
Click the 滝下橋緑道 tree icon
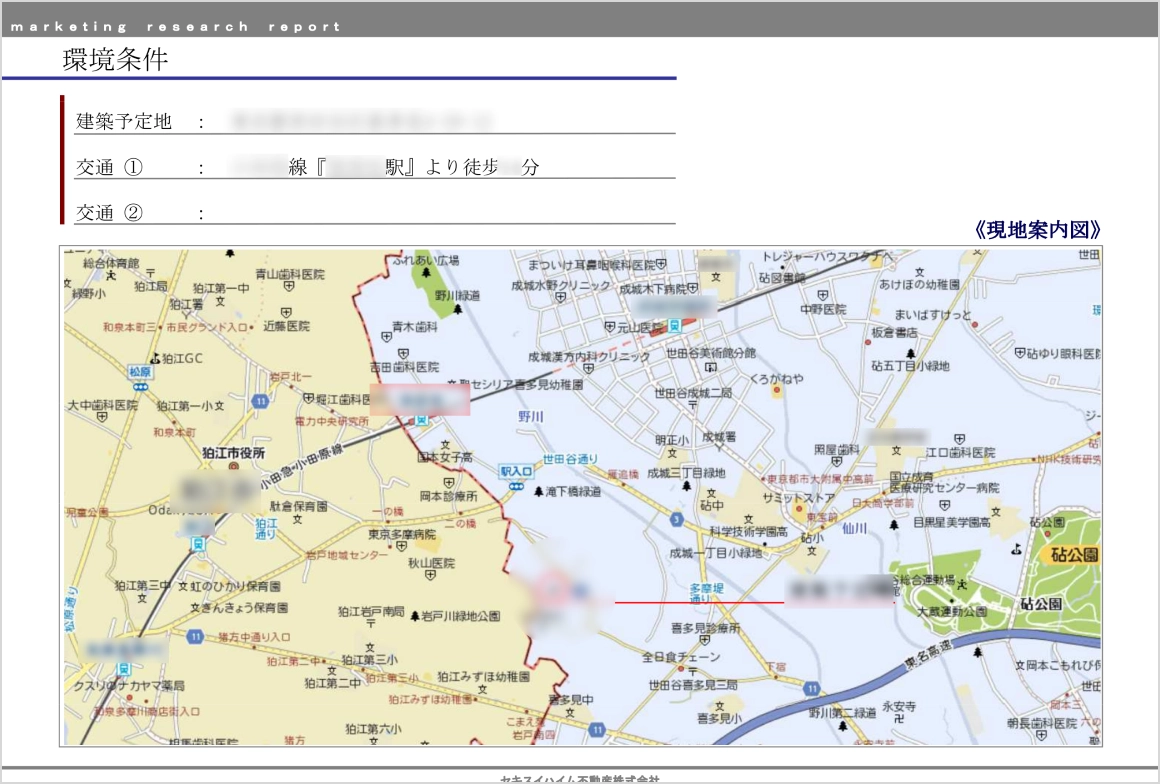coord(539,492)
